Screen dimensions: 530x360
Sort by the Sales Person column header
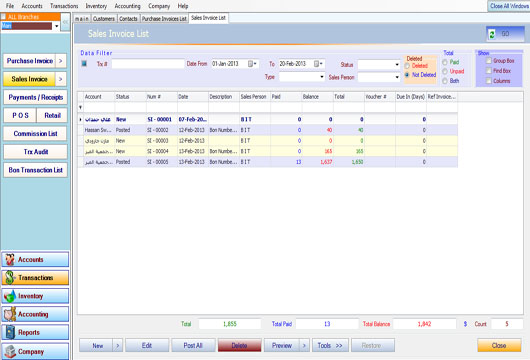255,97
